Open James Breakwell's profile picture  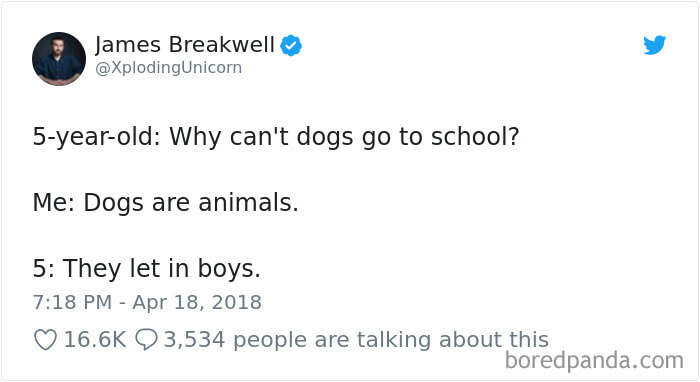tap(59, 58)
